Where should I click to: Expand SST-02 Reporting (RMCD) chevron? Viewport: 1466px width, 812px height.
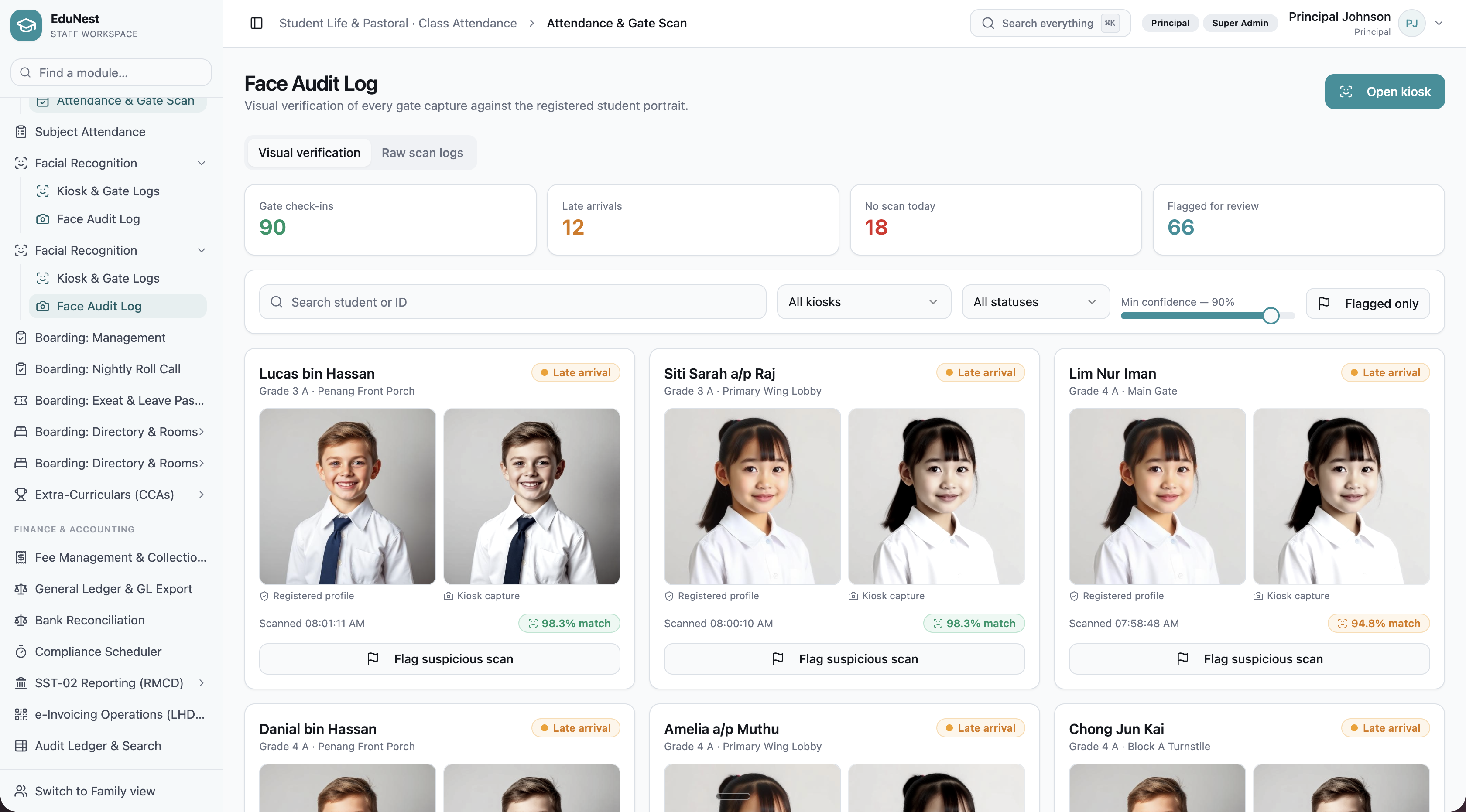coord(202,683)
